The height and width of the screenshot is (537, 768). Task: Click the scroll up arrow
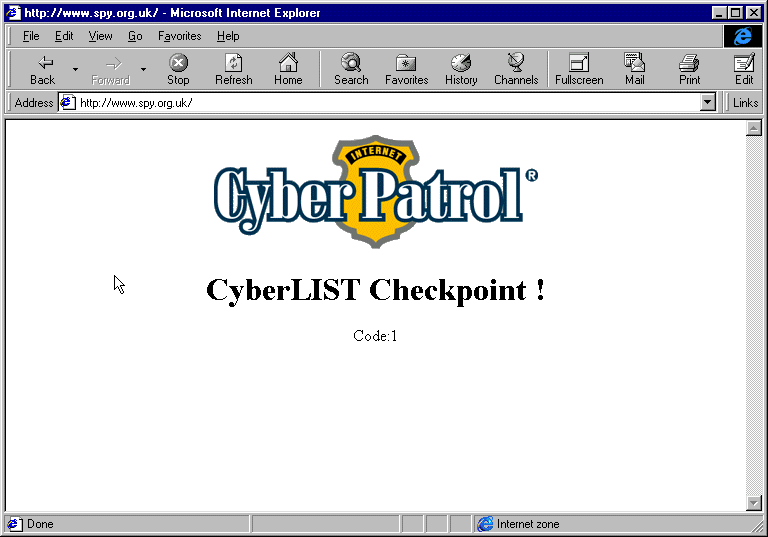753,128
